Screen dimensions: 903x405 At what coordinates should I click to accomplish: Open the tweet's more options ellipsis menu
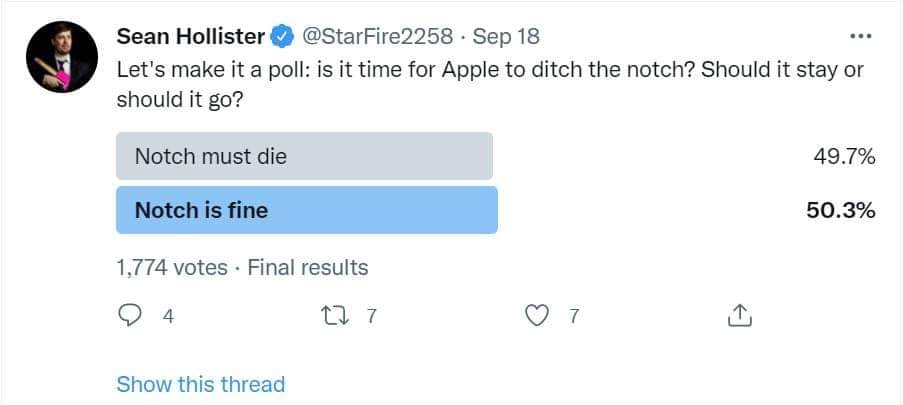pyautogui.click(x=860, y=36)
